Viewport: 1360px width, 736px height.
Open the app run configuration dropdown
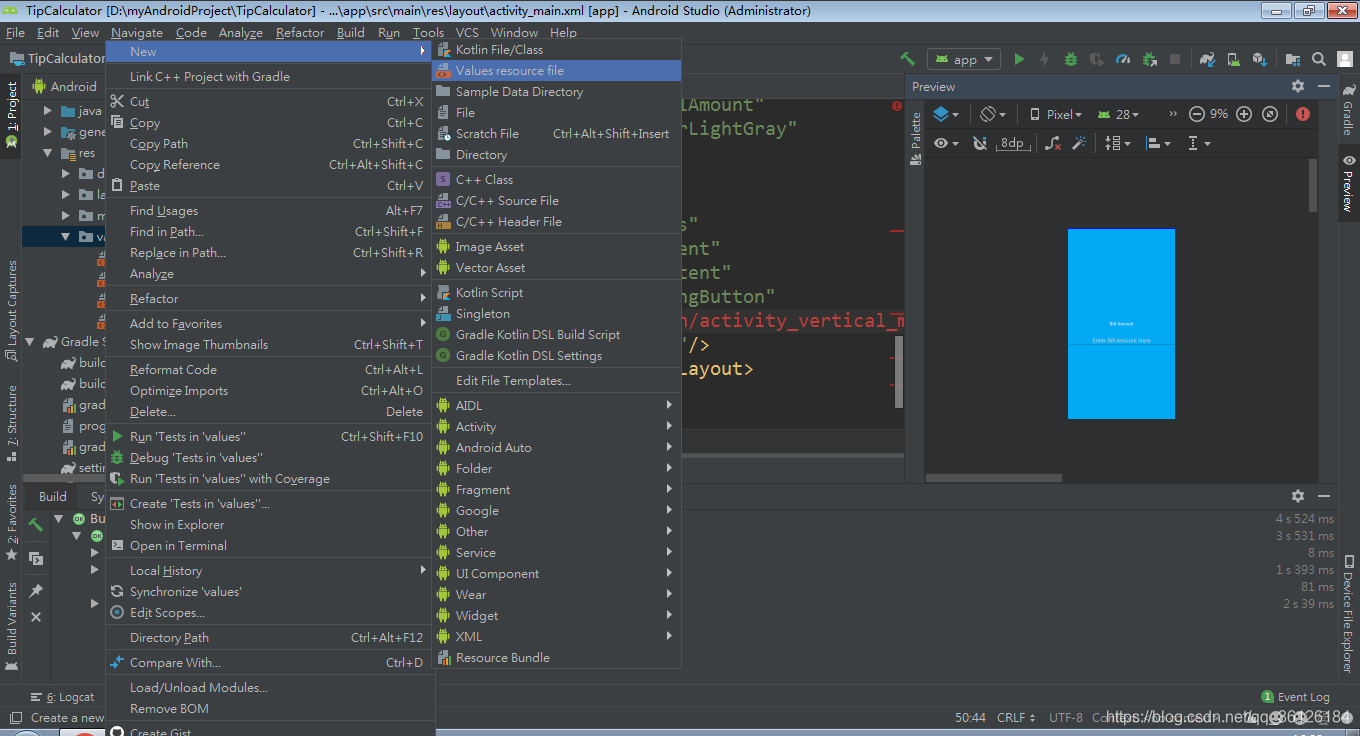(963, 59)
